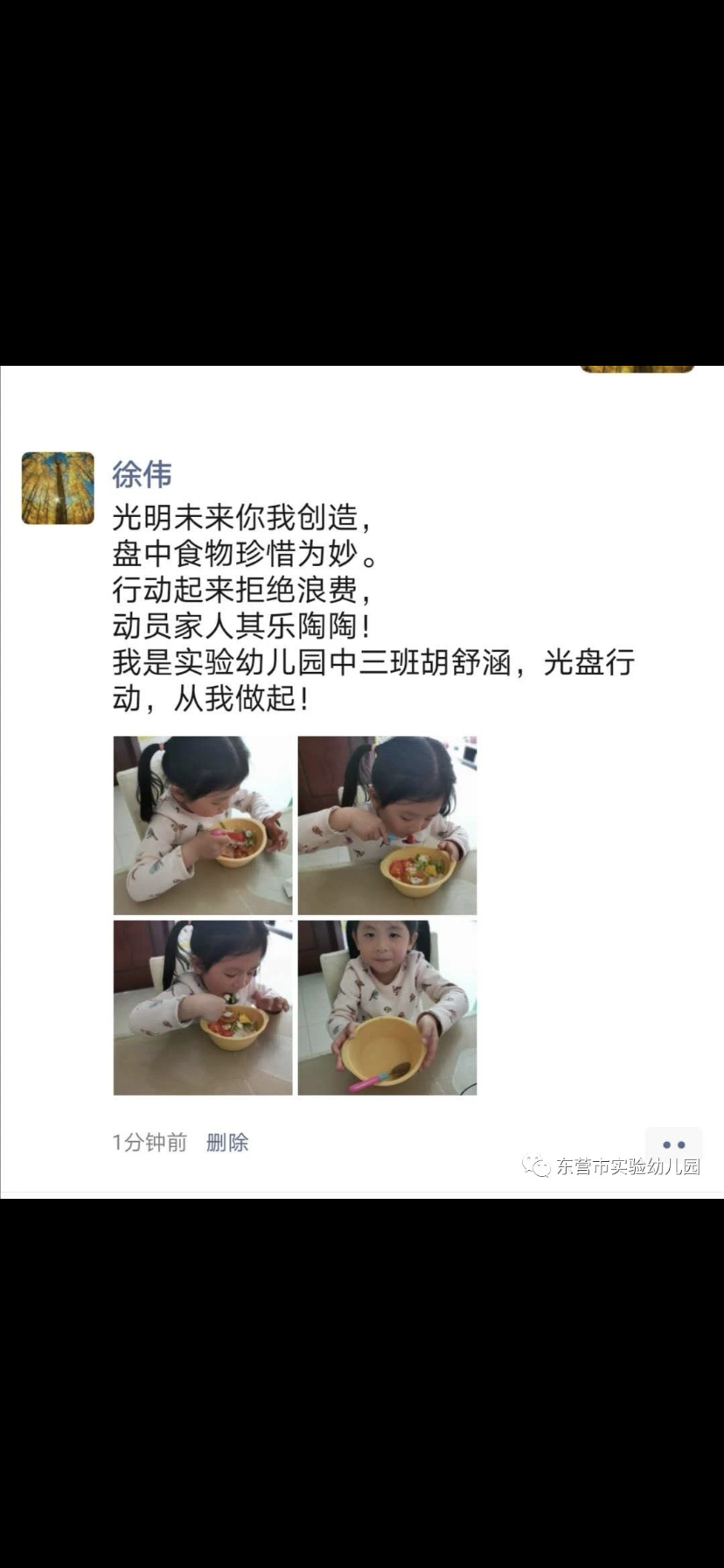724x1568 pixels.
Task: View top-right photo of girl with spoon
Action: tap(387, 825)
